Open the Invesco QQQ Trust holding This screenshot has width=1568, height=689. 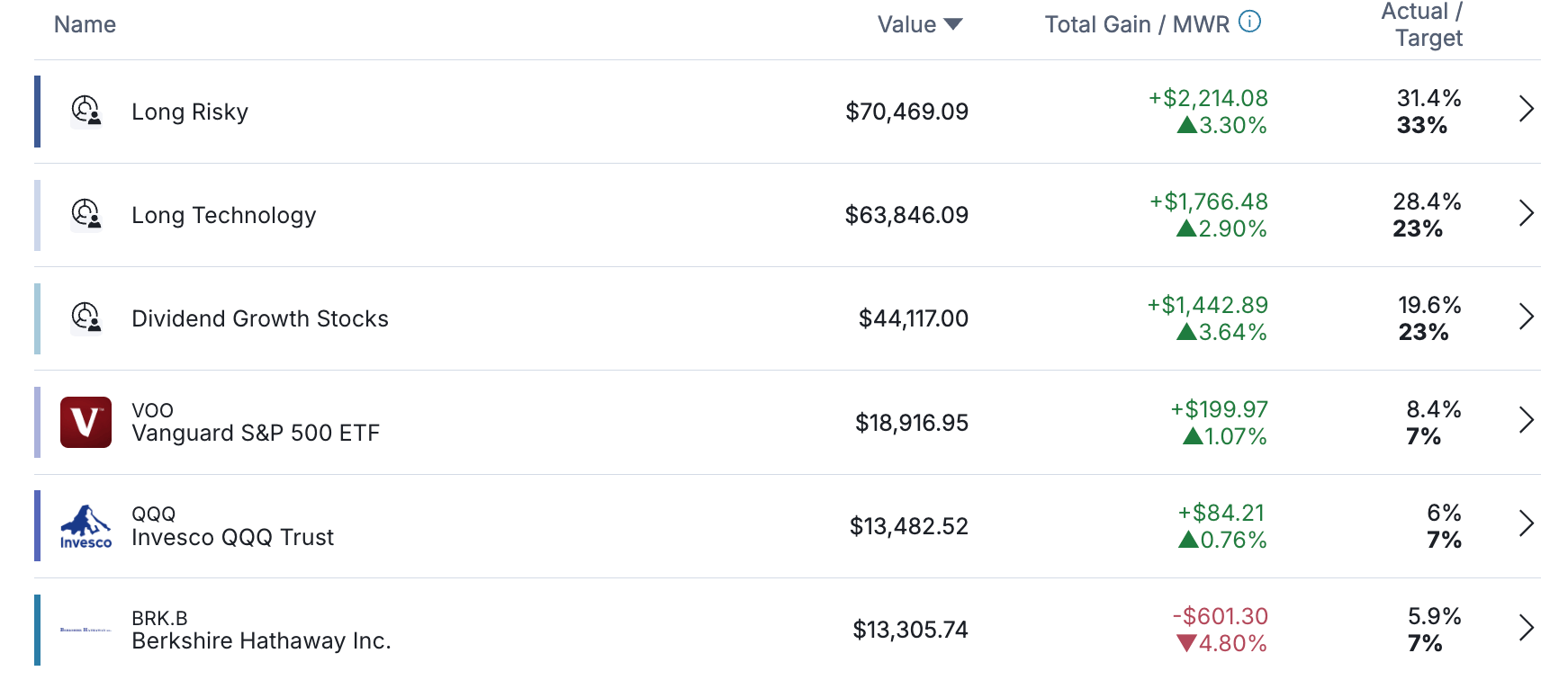tap(232, 537)
